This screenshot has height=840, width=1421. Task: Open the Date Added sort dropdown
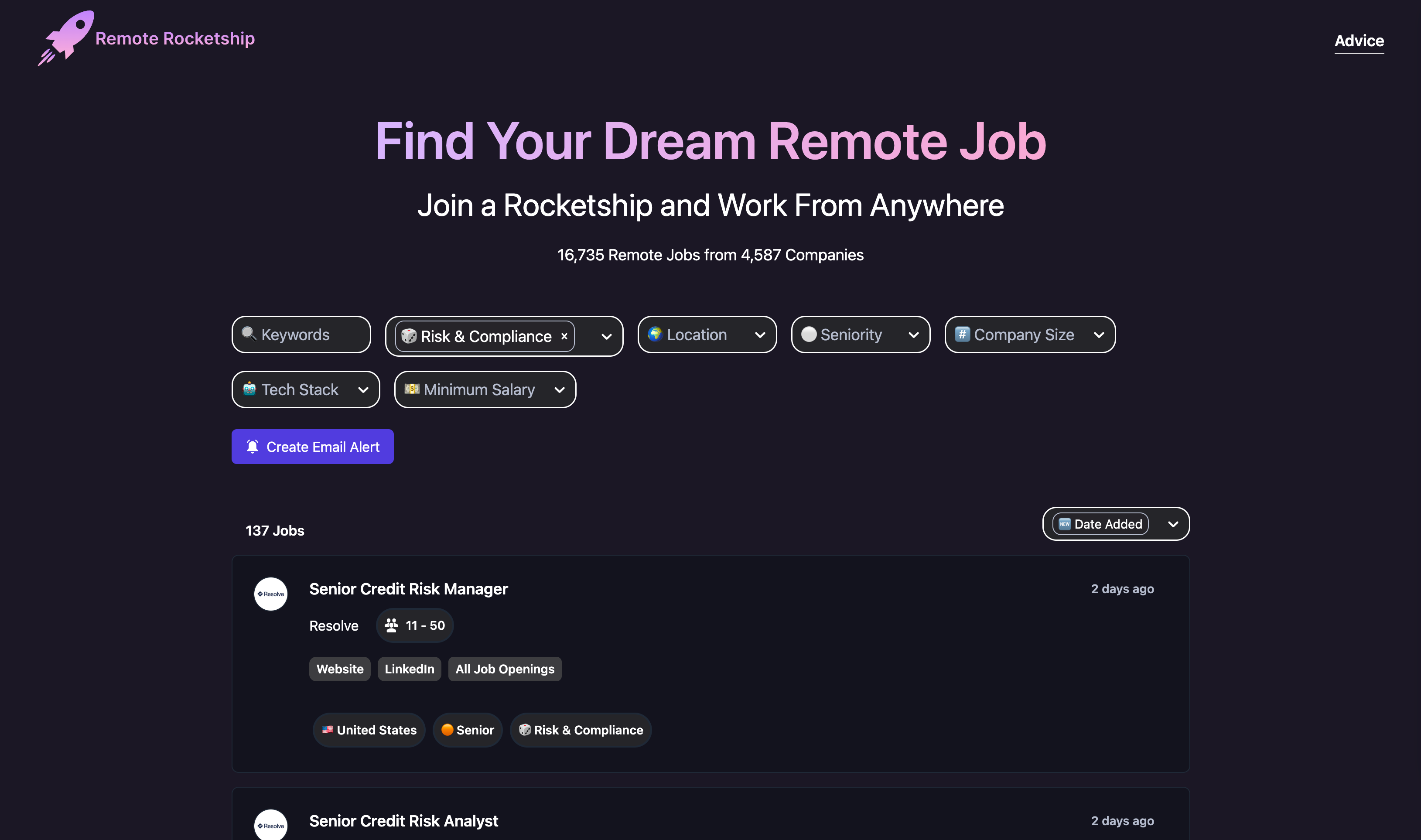[1172, 524]
